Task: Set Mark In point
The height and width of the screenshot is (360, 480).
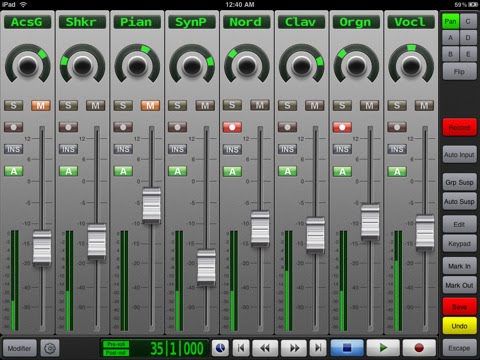Action: (459, 266)
